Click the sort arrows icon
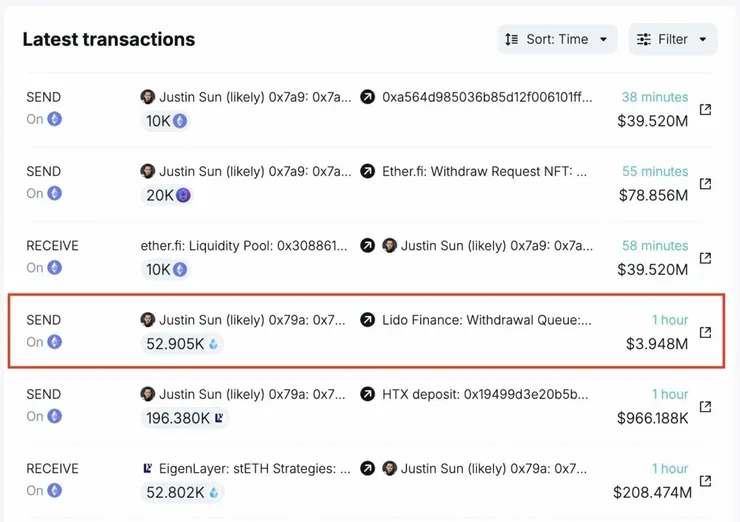Viewport: 740px width, 522px height. click(x=511, y=39)
